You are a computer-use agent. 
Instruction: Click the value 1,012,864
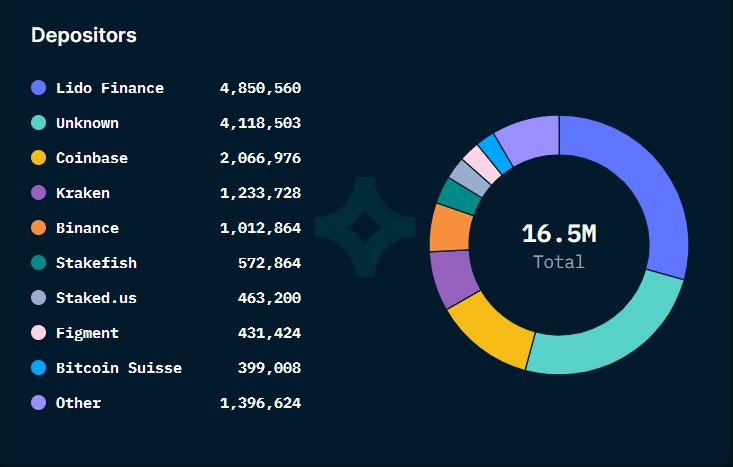260,228
